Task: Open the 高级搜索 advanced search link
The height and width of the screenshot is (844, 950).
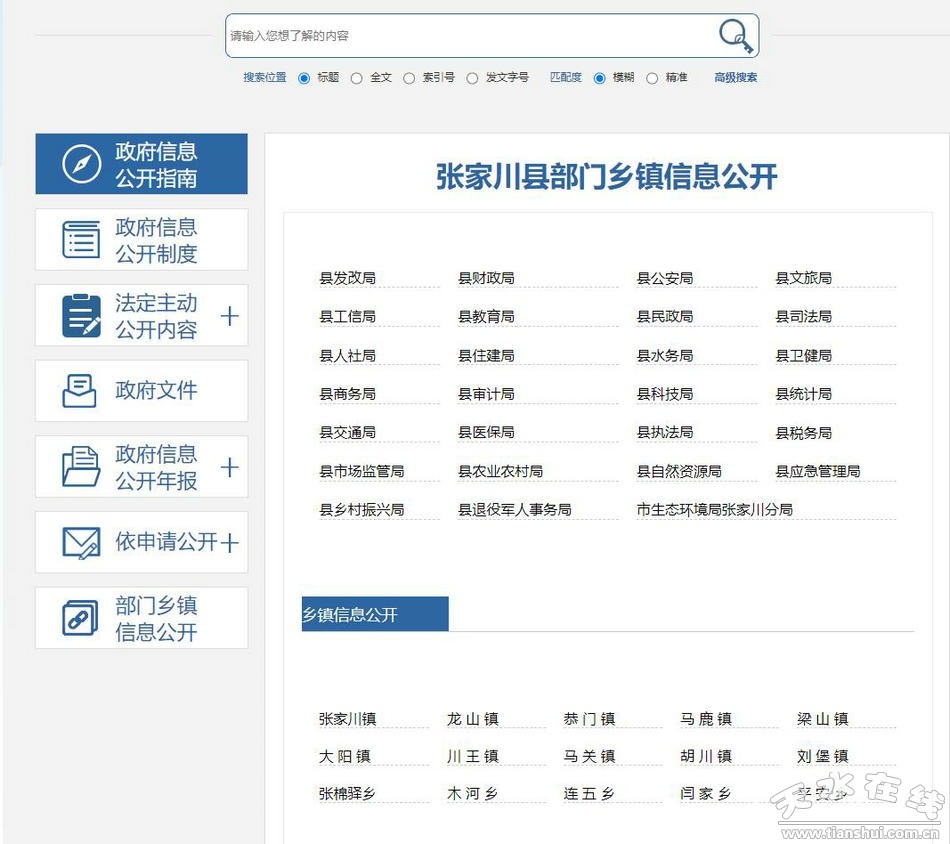Action: 735,77
